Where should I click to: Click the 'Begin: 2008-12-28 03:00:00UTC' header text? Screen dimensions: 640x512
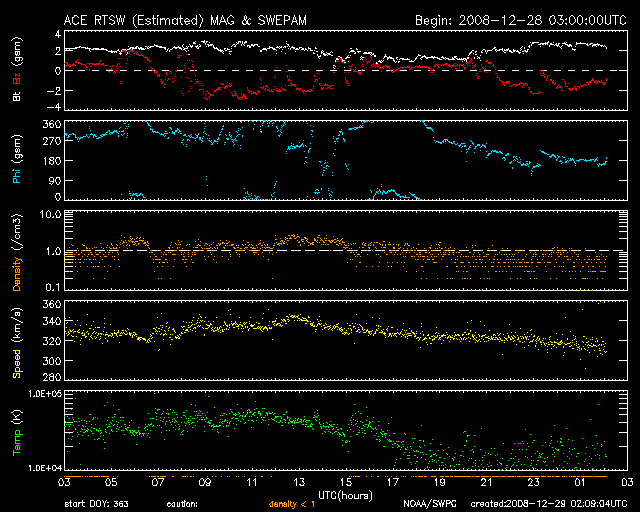click(520, 20)
